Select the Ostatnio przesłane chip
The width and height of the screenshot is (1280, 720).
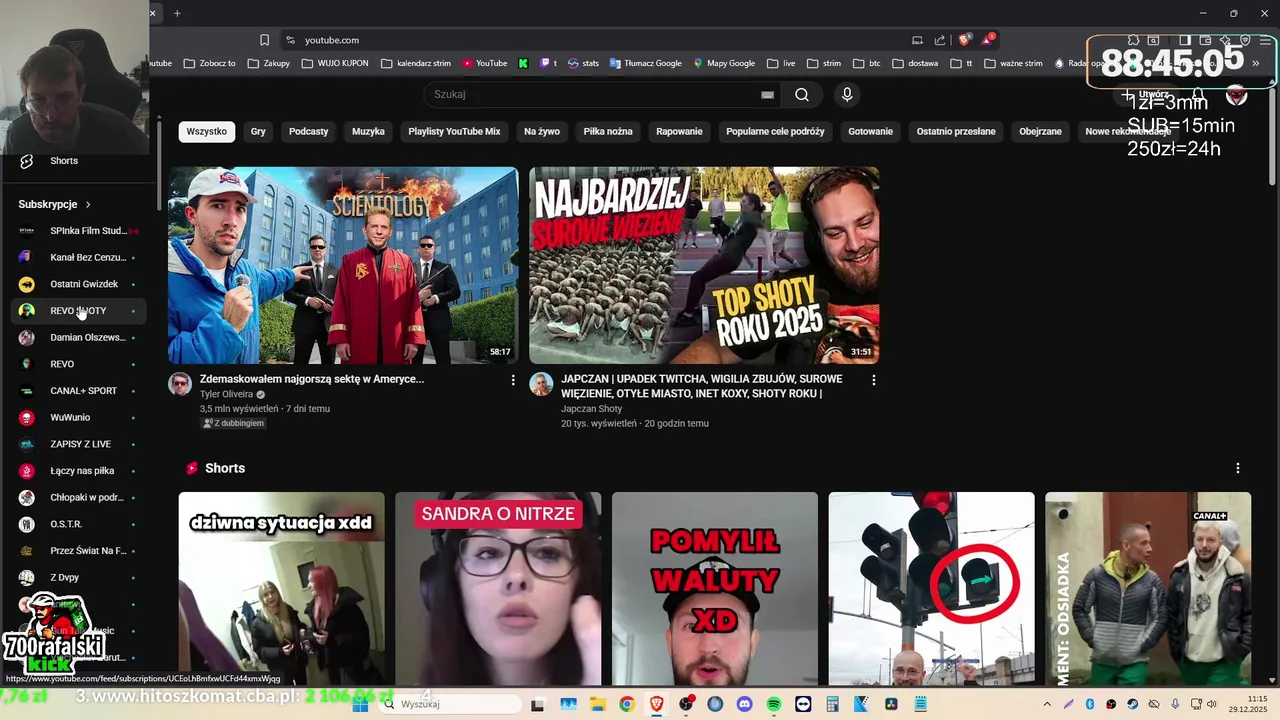956,132
